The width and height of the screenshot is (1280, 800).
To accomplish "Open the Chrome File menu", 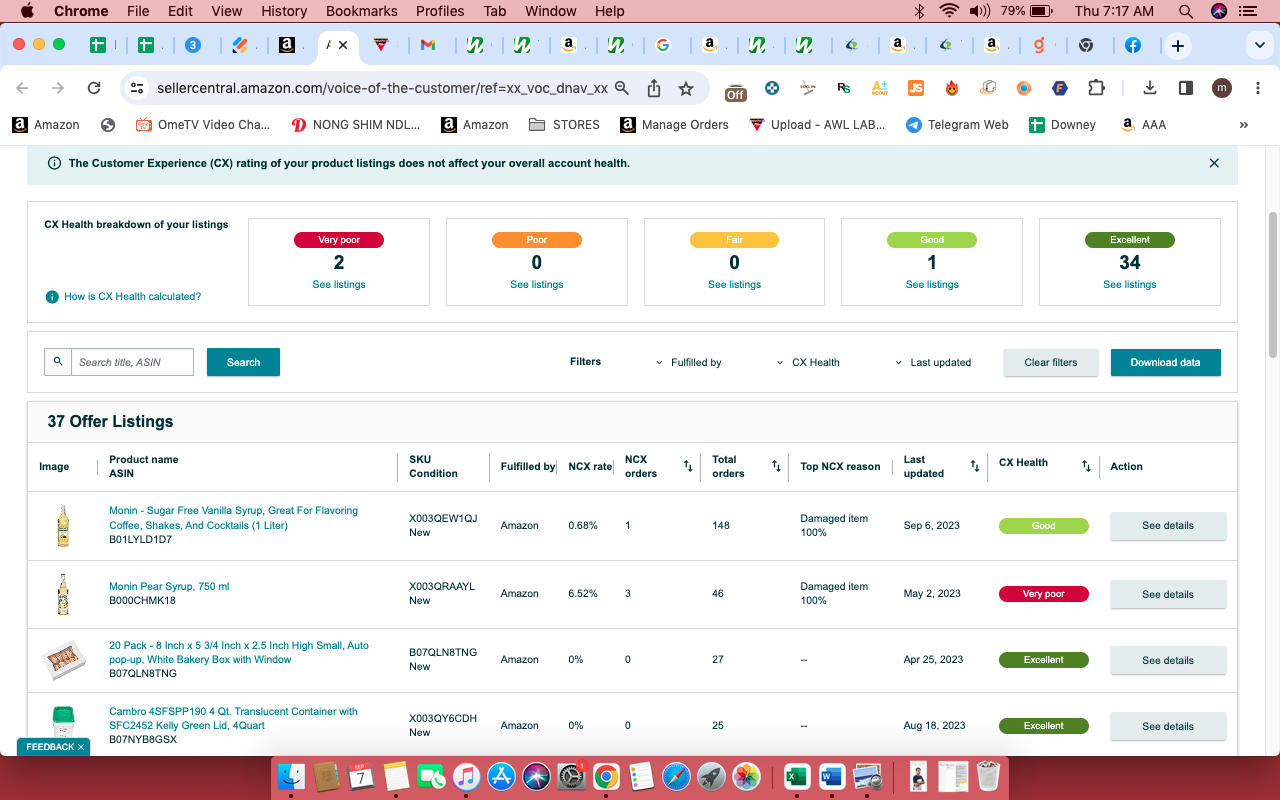I will point(138,11).
